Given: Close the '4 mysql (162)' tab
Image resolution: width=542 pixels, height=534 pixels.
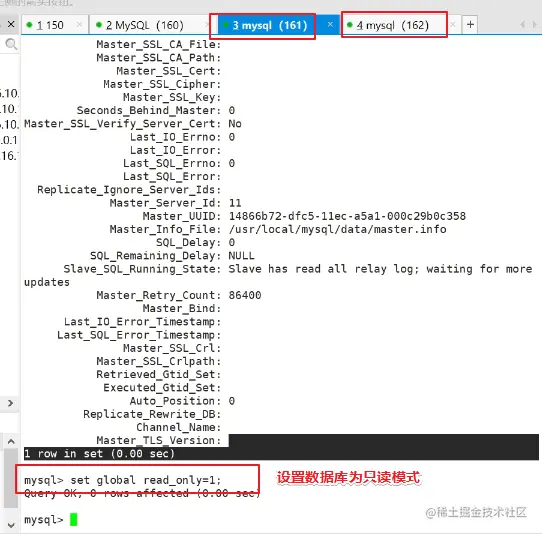Looking at the screenshot, I should 453,25.
